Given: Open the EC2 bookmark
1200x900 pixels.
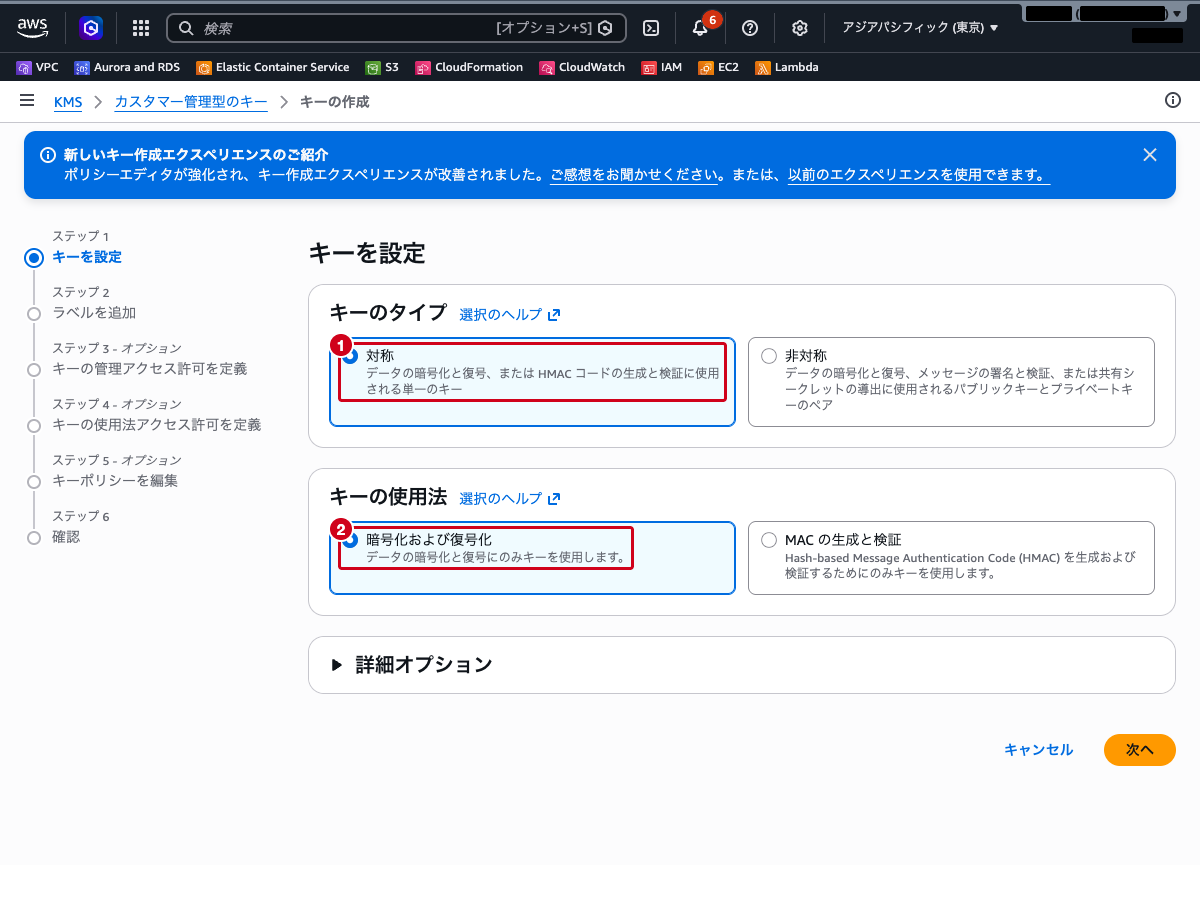Looking at the screenshot, I should pos(718,67).
